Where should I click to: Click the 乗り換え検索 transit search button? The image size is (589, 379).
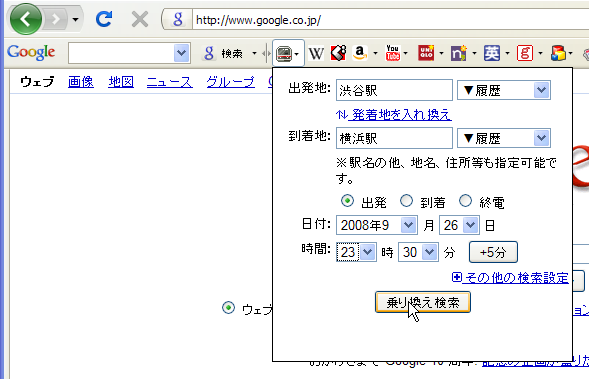pos(423,302)
